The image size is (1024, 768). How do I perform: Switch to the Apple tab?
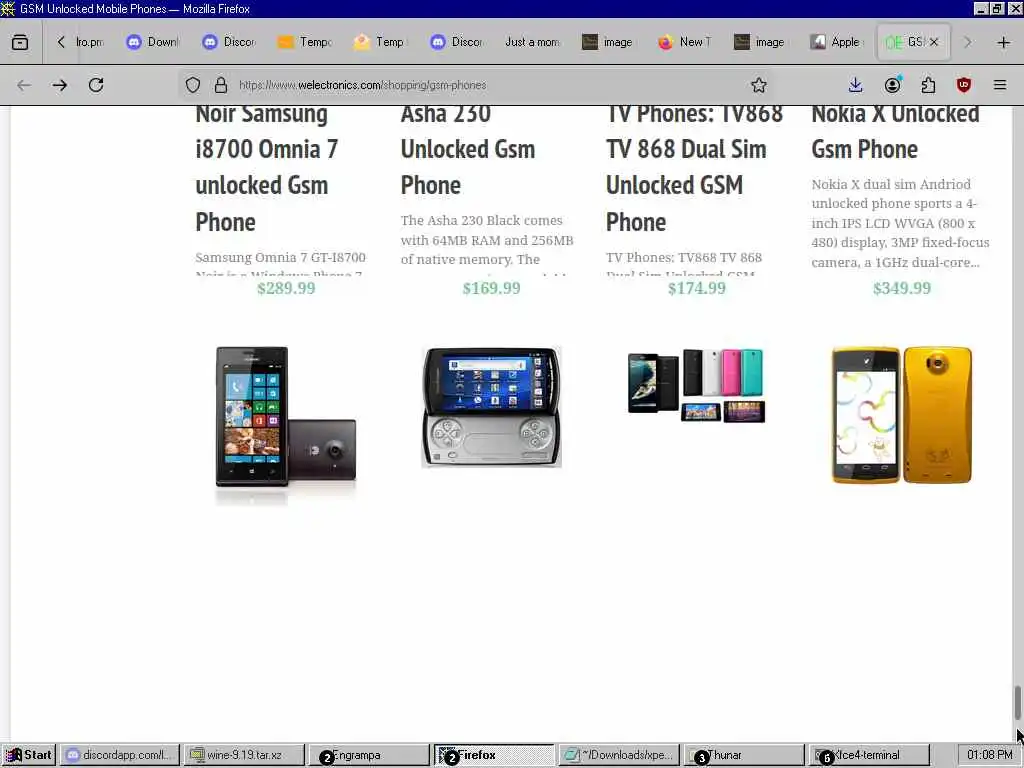click(x=837, y=42)
